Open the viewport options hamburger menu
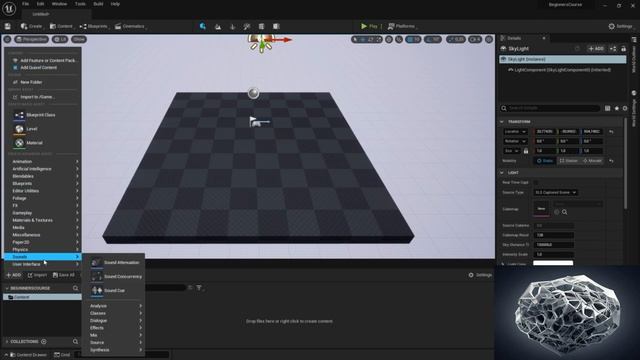 (x=7, y=39)
